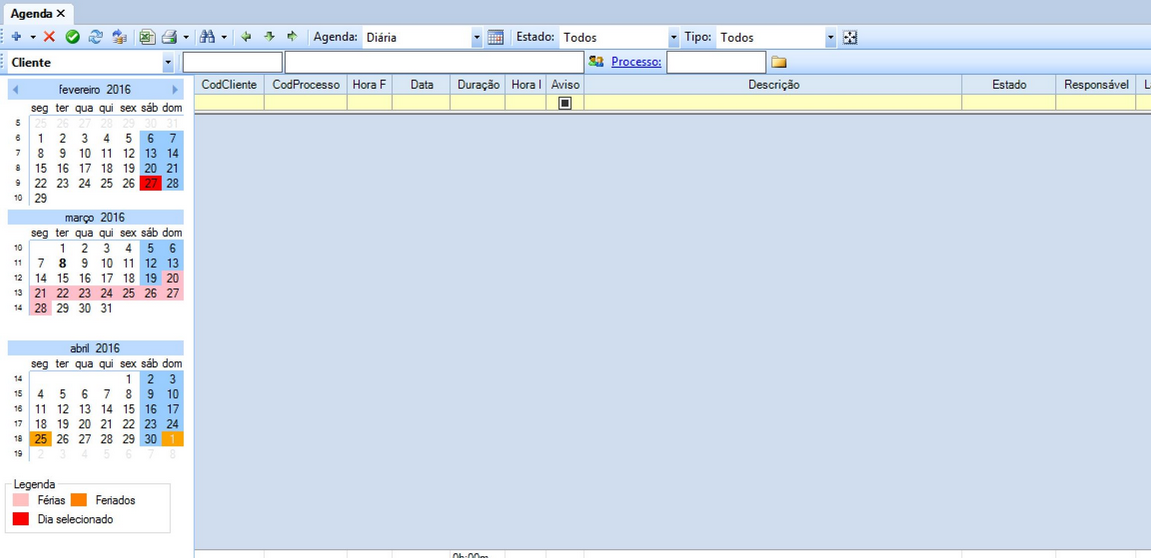Select April 15 in the calendar
Viewport: 1151px width, 558px height.
click(x=128, y=409)
